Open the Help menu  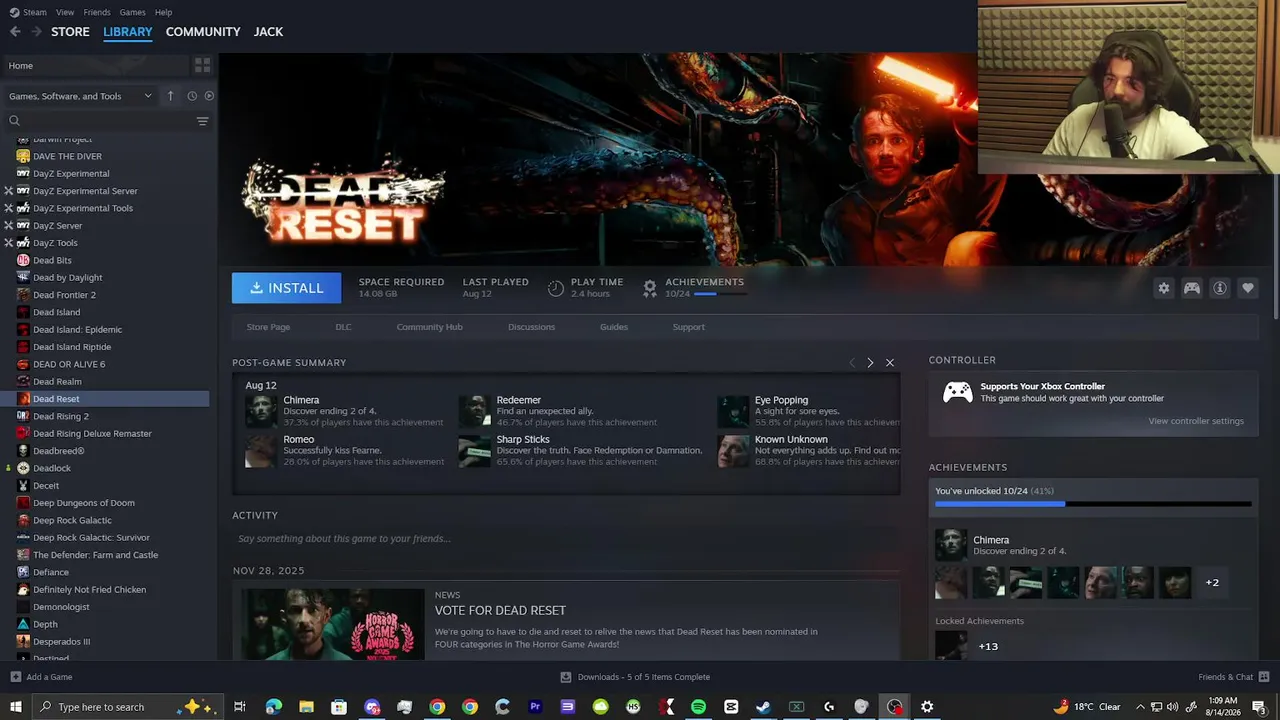click(163, 12)
